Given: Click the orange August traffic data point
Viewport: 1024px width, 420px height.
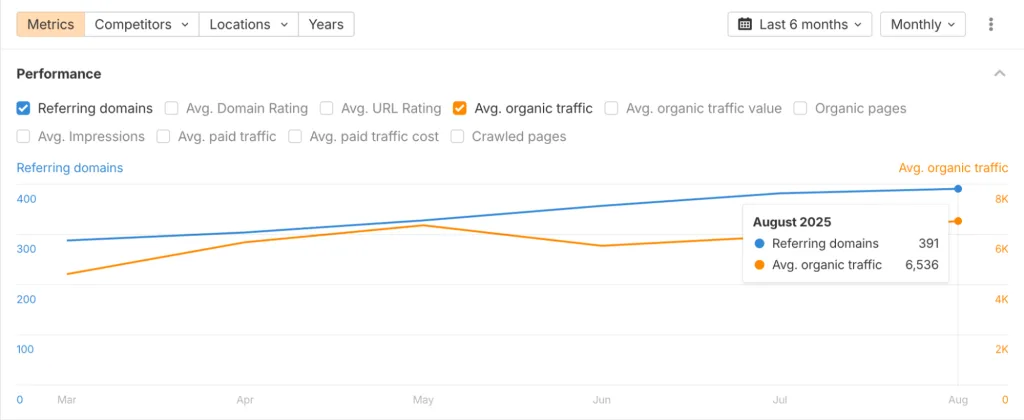Looking at the screenshot, I should (x=958, y=221).
